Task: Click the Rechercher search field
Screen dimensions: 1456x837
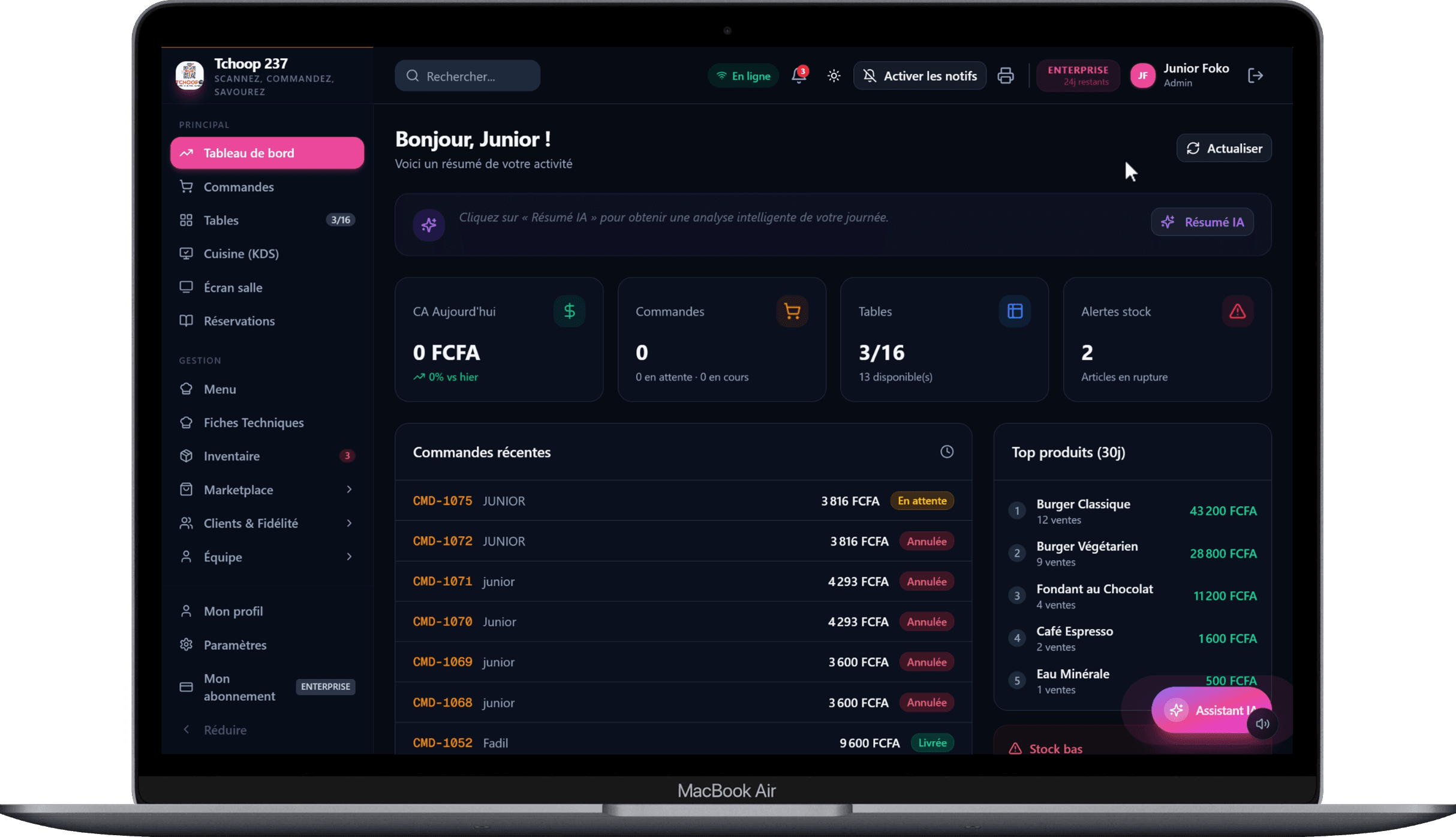Action: pyautogui.click(x=467, y=76)
